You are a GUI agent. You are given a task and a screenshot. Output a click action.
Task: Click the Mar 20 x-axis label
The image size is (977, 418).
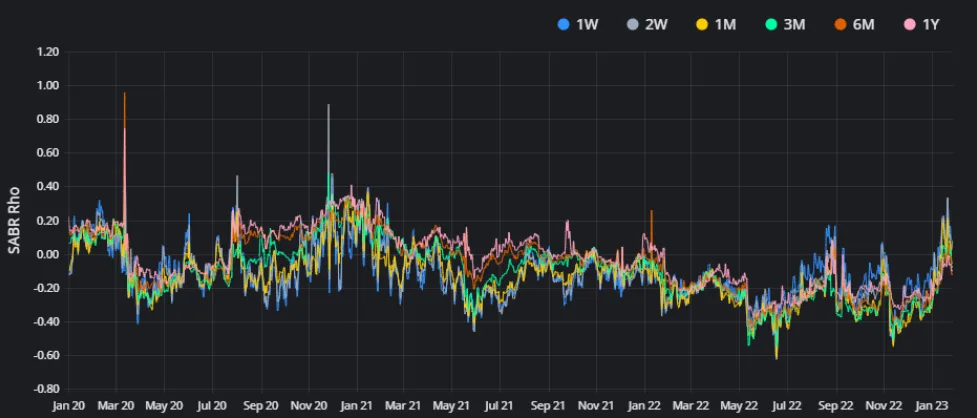(116, 404)
